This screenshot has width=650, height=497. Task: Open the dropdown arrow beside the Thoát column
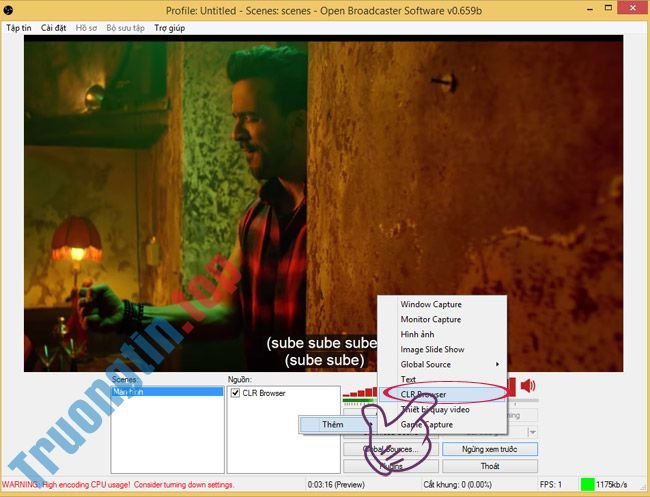(x=533, y=432)
